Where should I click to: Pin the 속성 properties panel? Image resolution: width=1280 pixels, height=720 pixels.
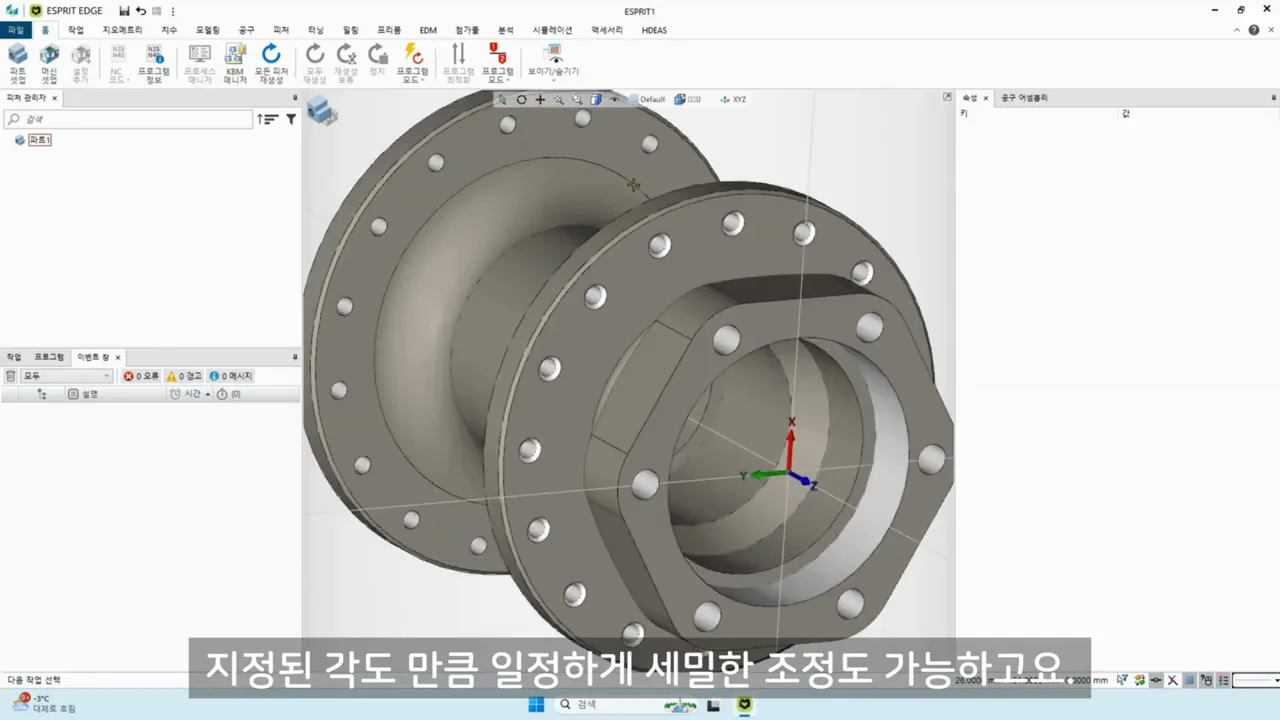point(1275,98)
